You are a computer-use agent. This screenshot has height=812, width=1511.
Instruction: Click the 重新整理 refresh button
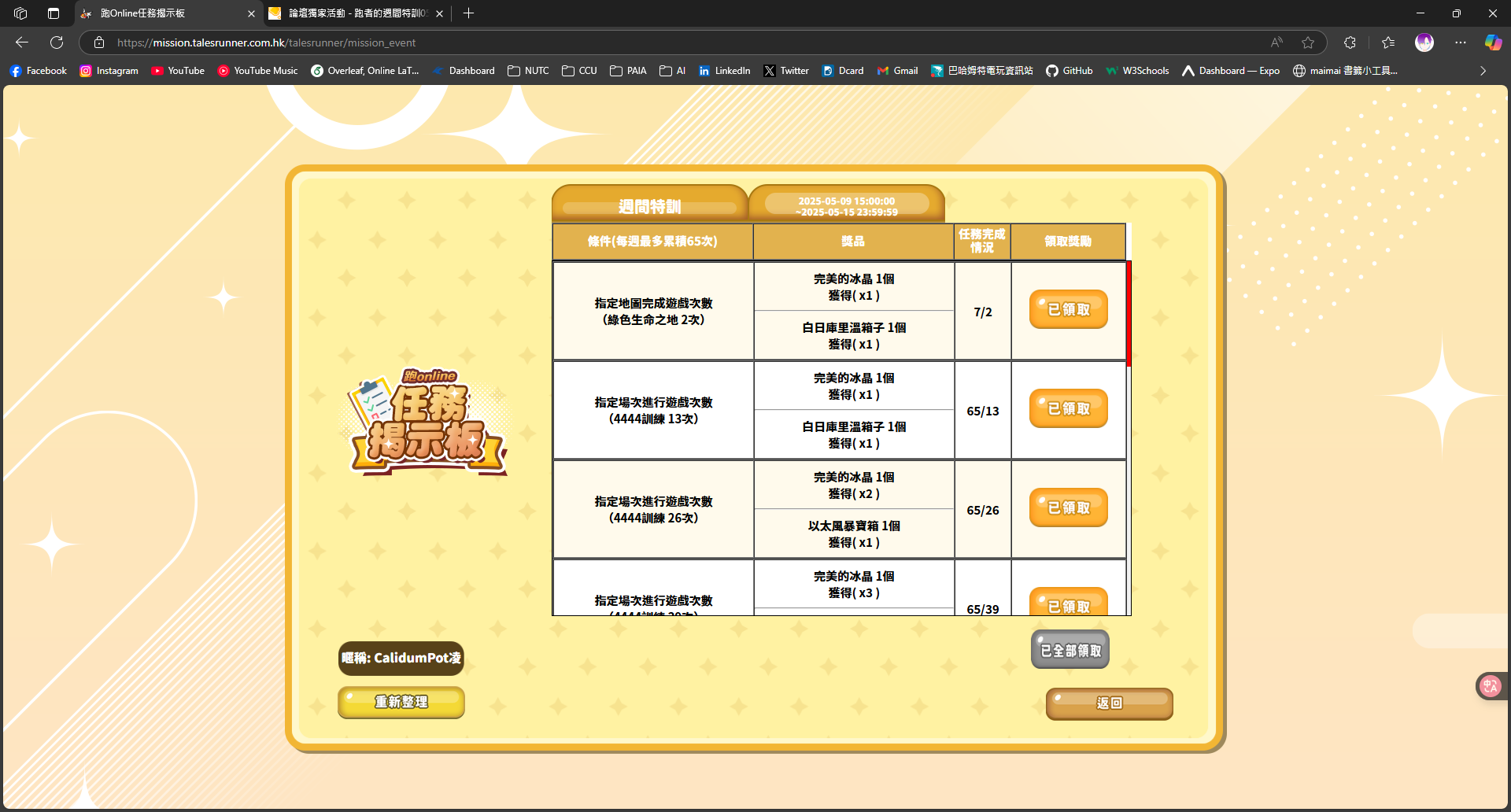click(401, 702)
